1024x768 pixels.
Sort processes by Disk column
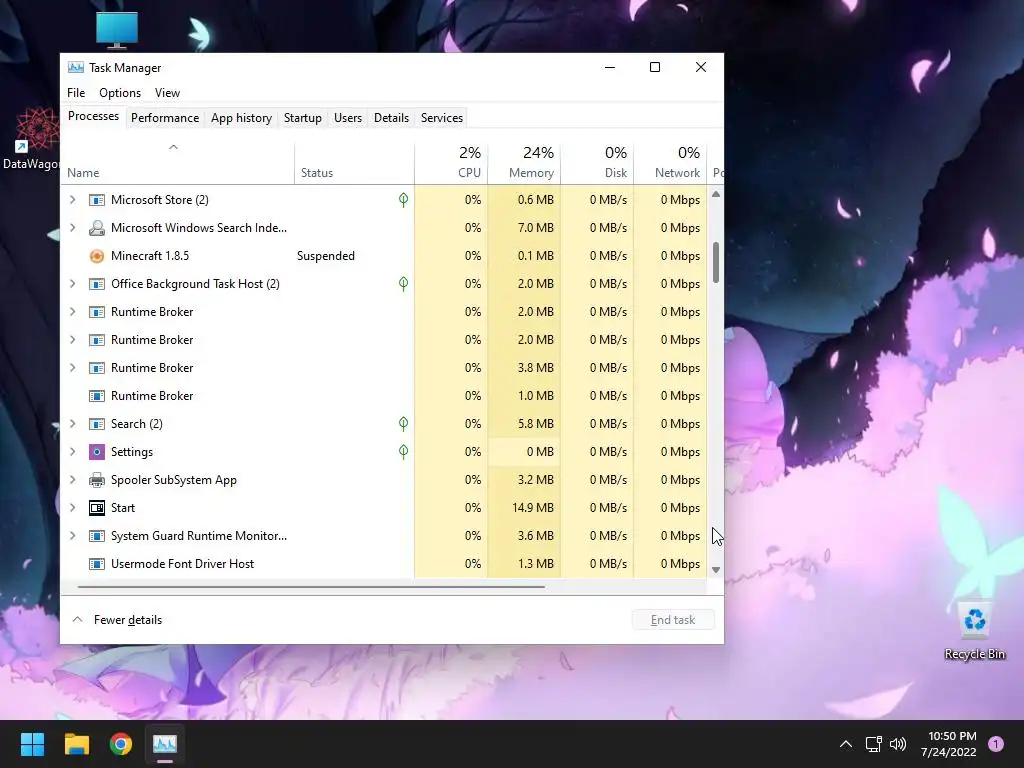coord(598,163)
